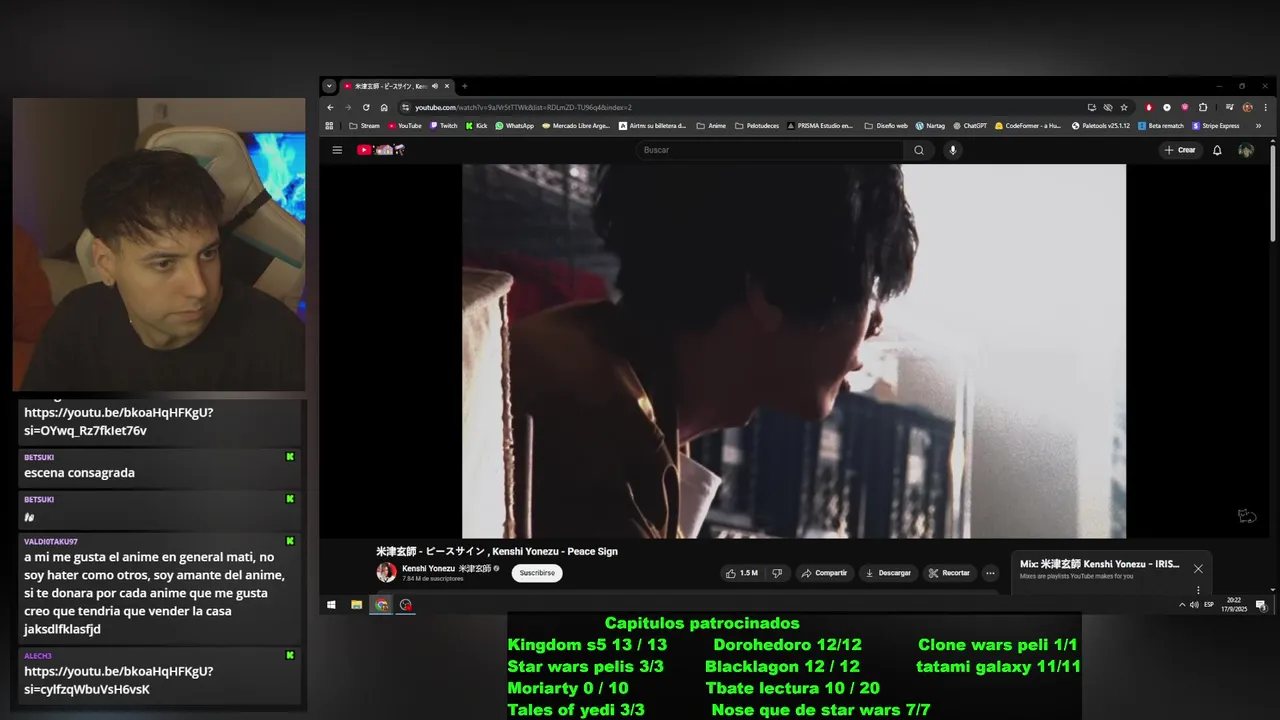This screenshot has height=720, width=1280.
Task: Click the Mix Kenshi Yonezu IRIS title
Action: point(1099,564)
